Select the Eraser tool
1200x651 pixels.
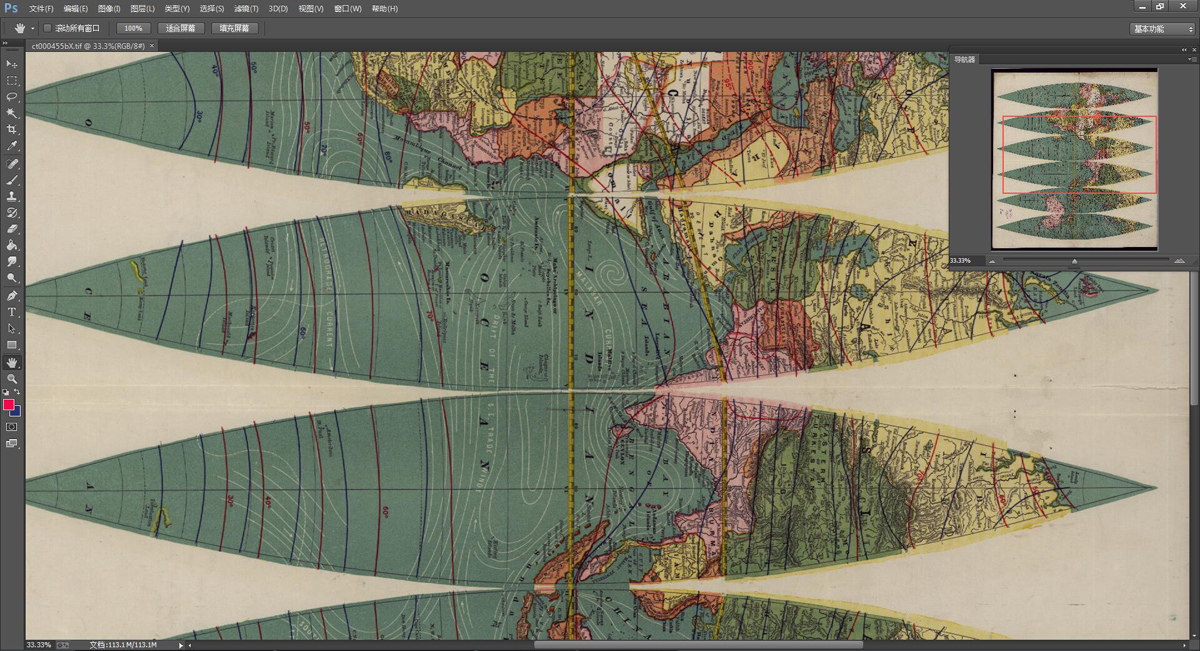pyautogui.click(x=12, y=229)
